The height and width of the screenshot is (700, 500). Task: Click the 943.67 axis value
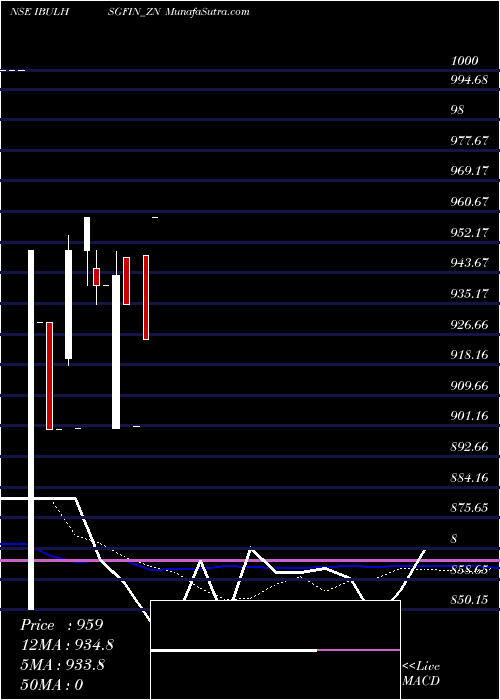pos(469,262)
